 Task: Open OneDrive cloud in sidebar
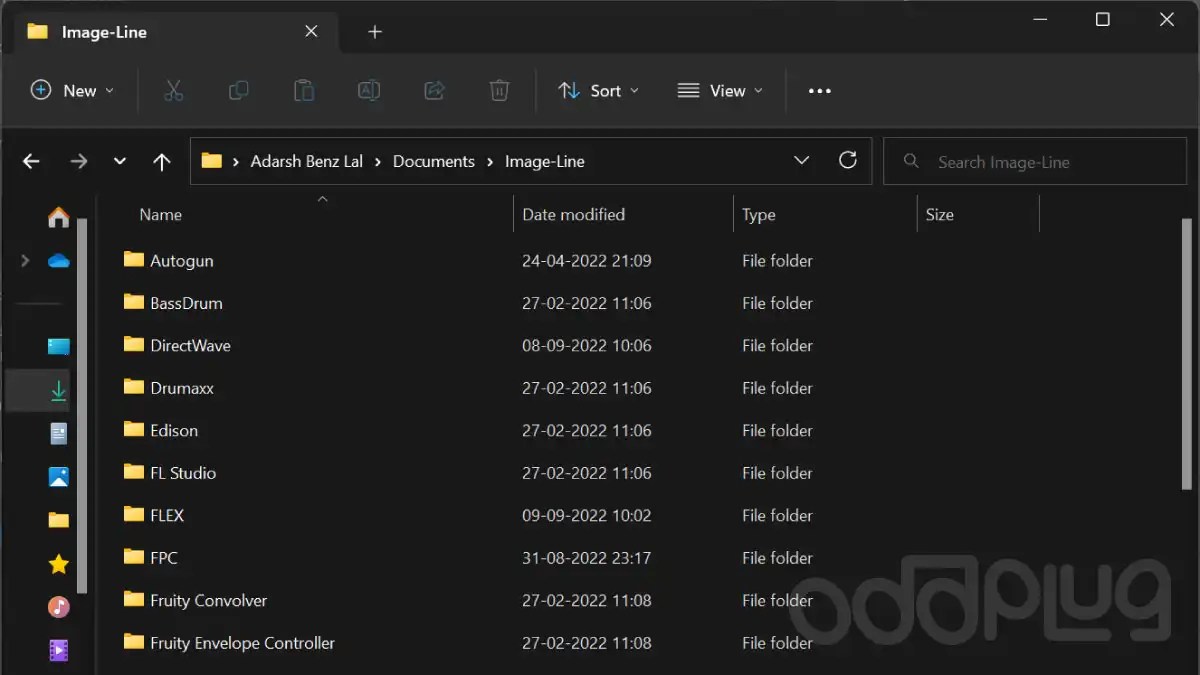[59, 261]
